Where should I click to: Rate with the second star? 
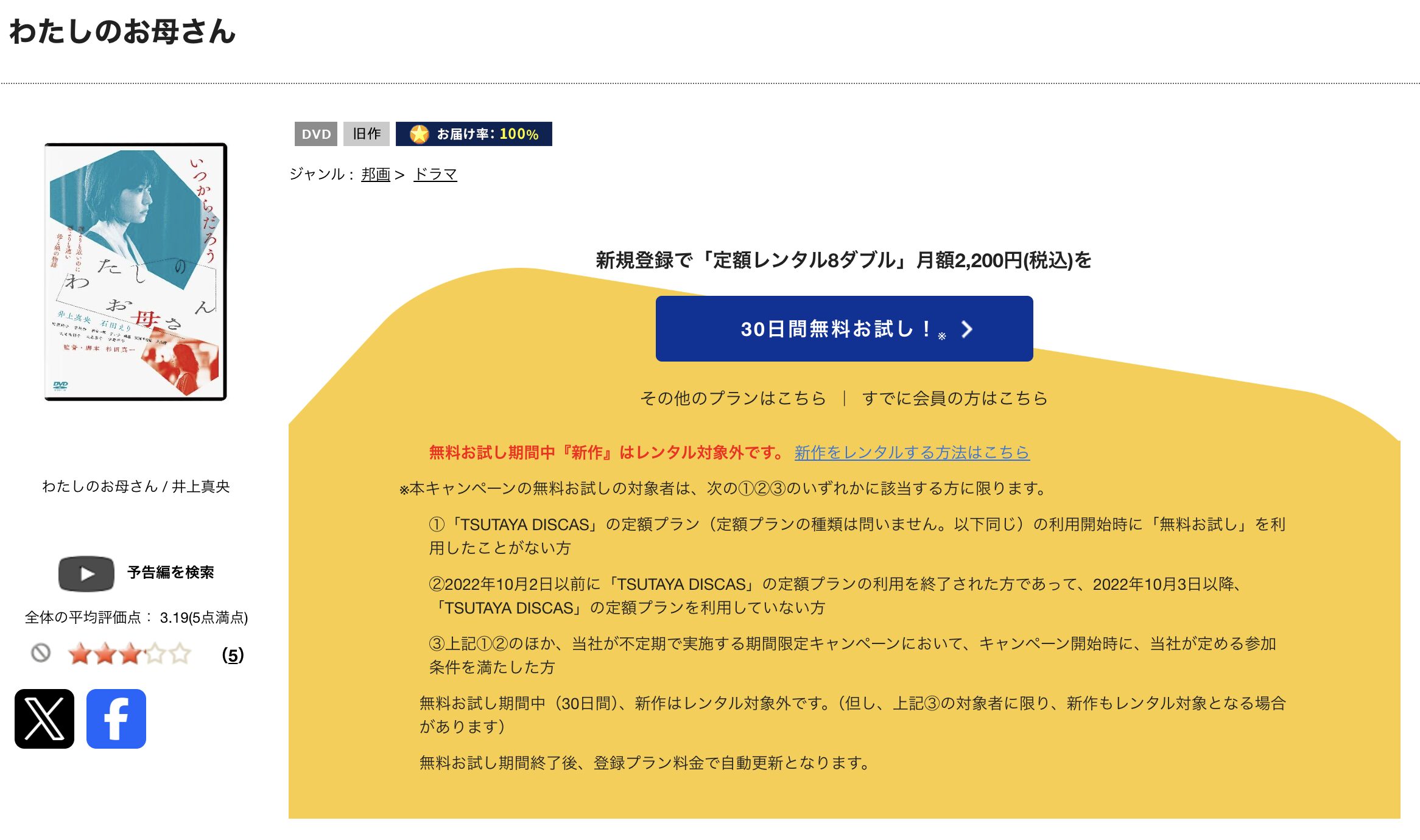105,654
